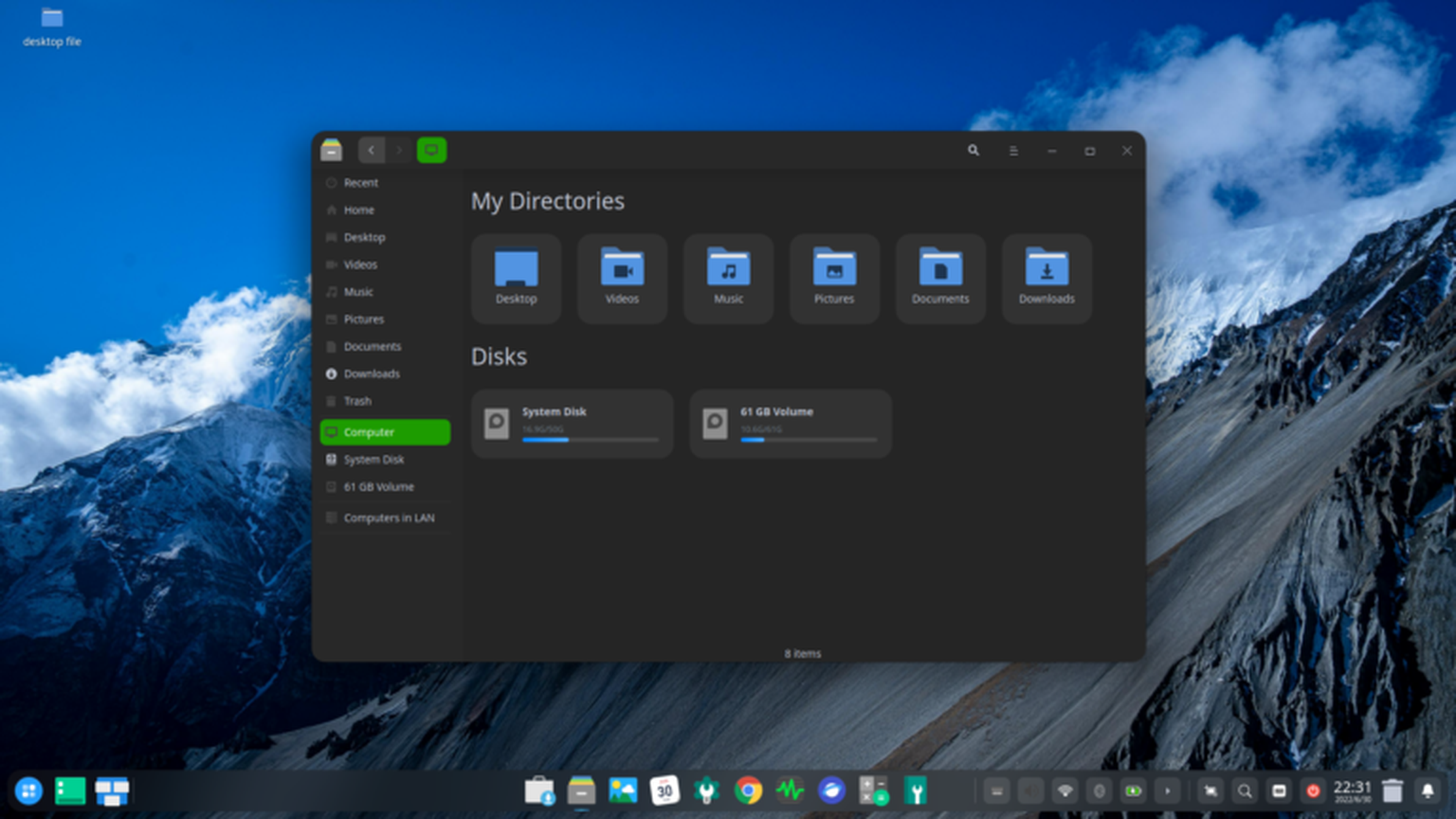1456x819 pixels.
Task: Click the back navigation arrow
Action: (x=371, y=150)
